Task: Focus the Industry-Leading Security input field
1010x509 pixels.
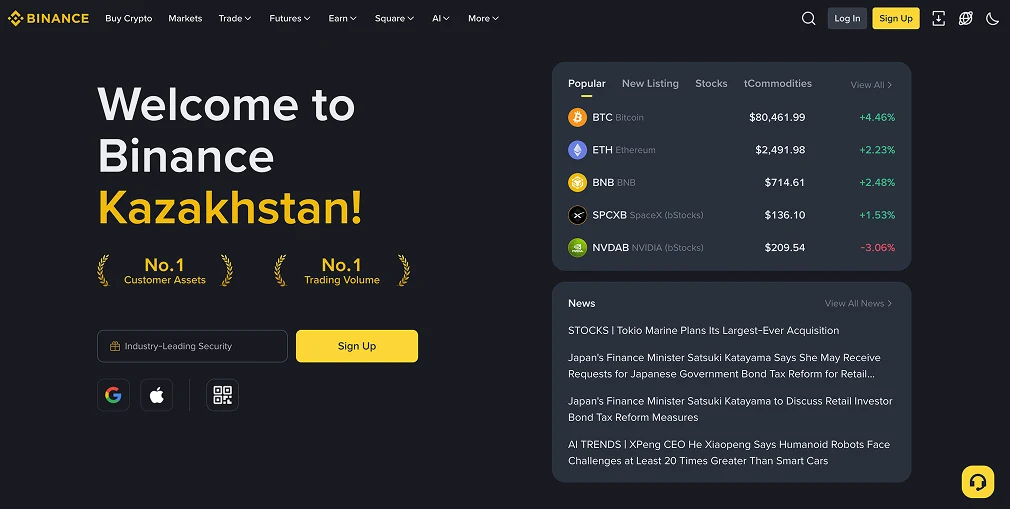Action: tap(192, 346)
